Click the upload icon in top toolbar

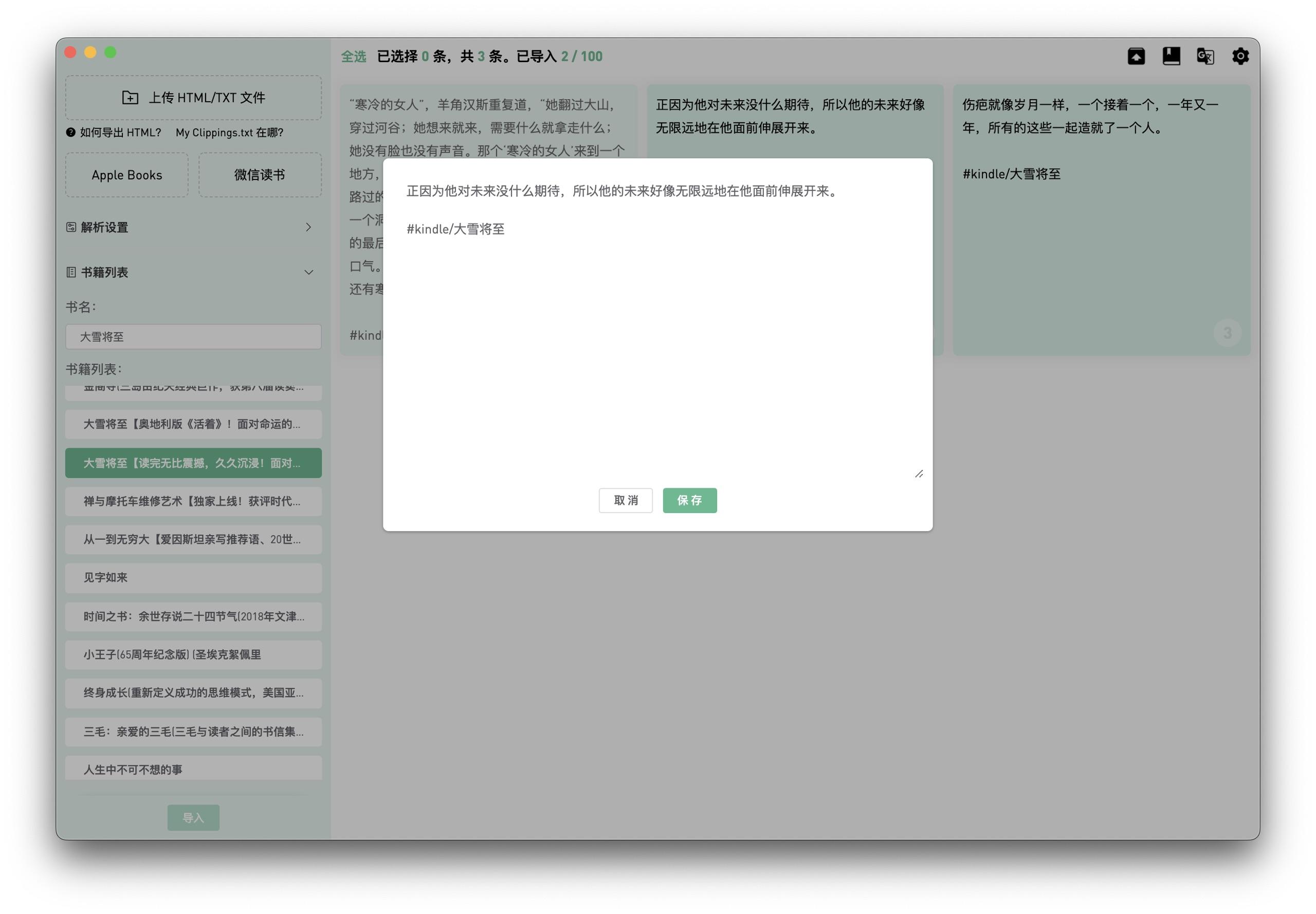click(1136, 56)
